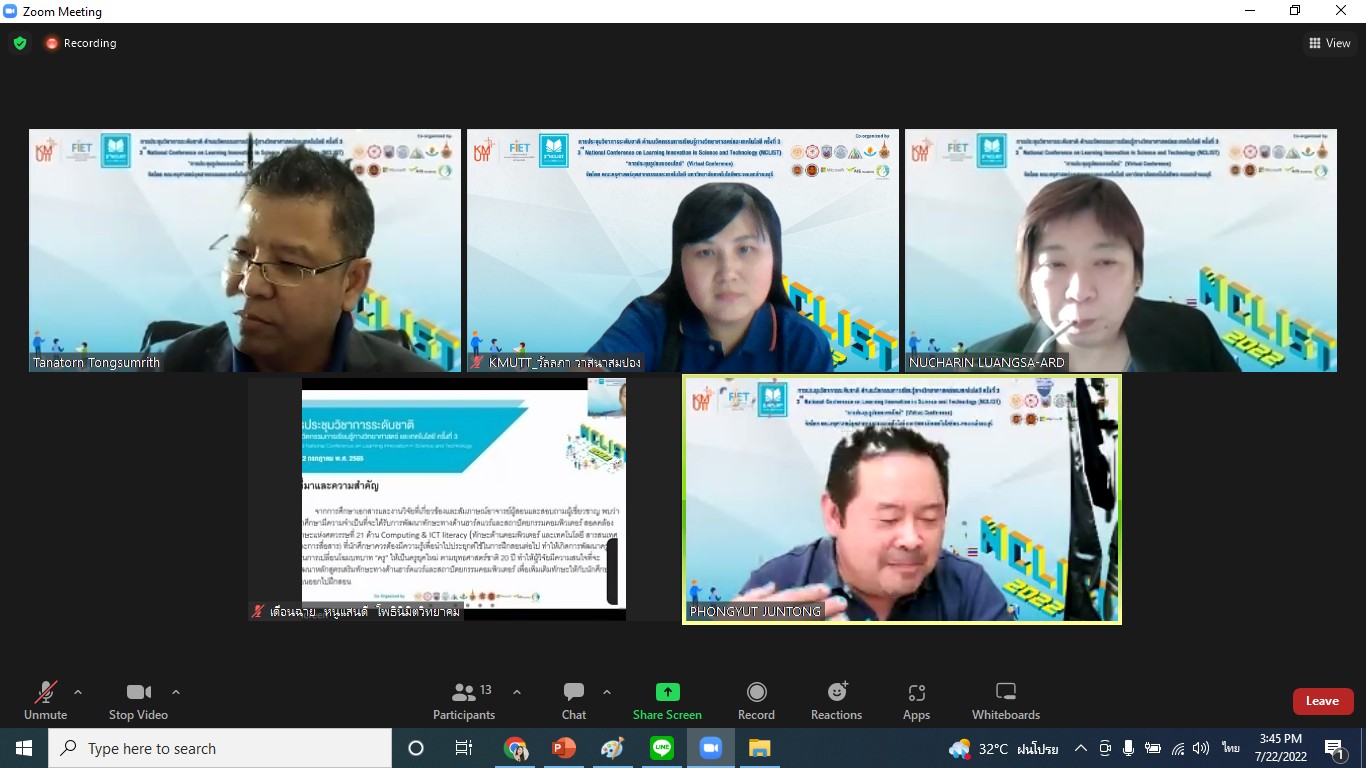Stop Video camera toggle

tap(138, 693)
